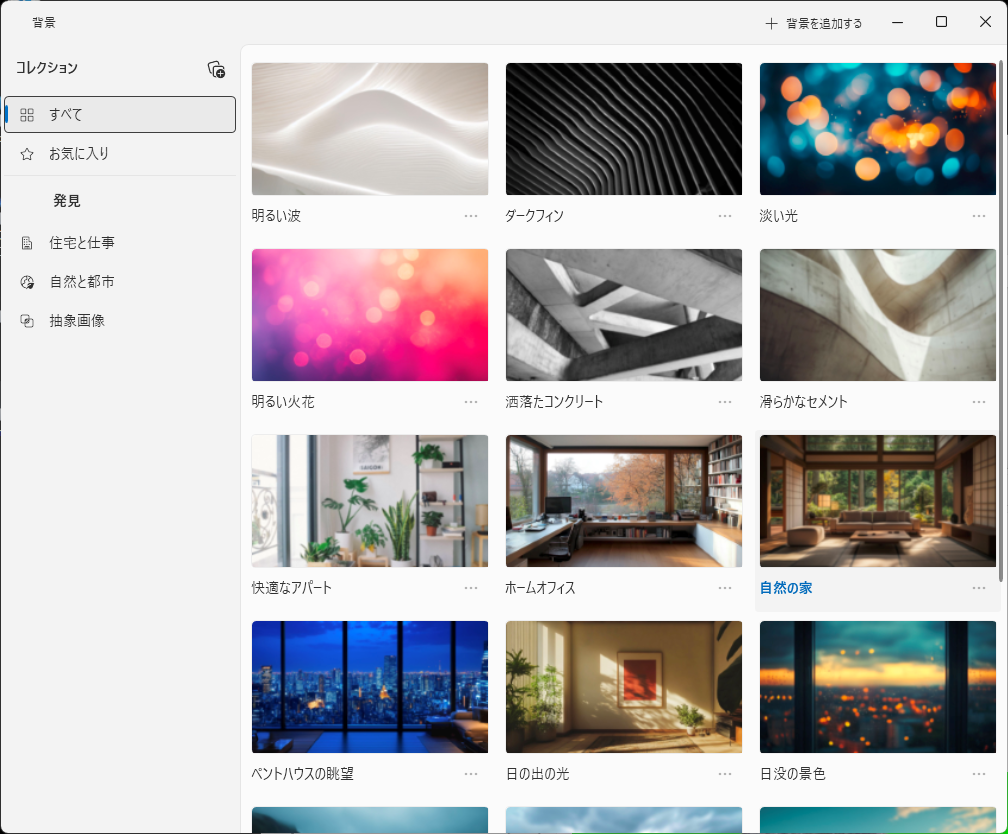Viewport: 1008px width, 834px height.
Task: Click the highlighted 自然の家 caption
Action: pos(786,588)
